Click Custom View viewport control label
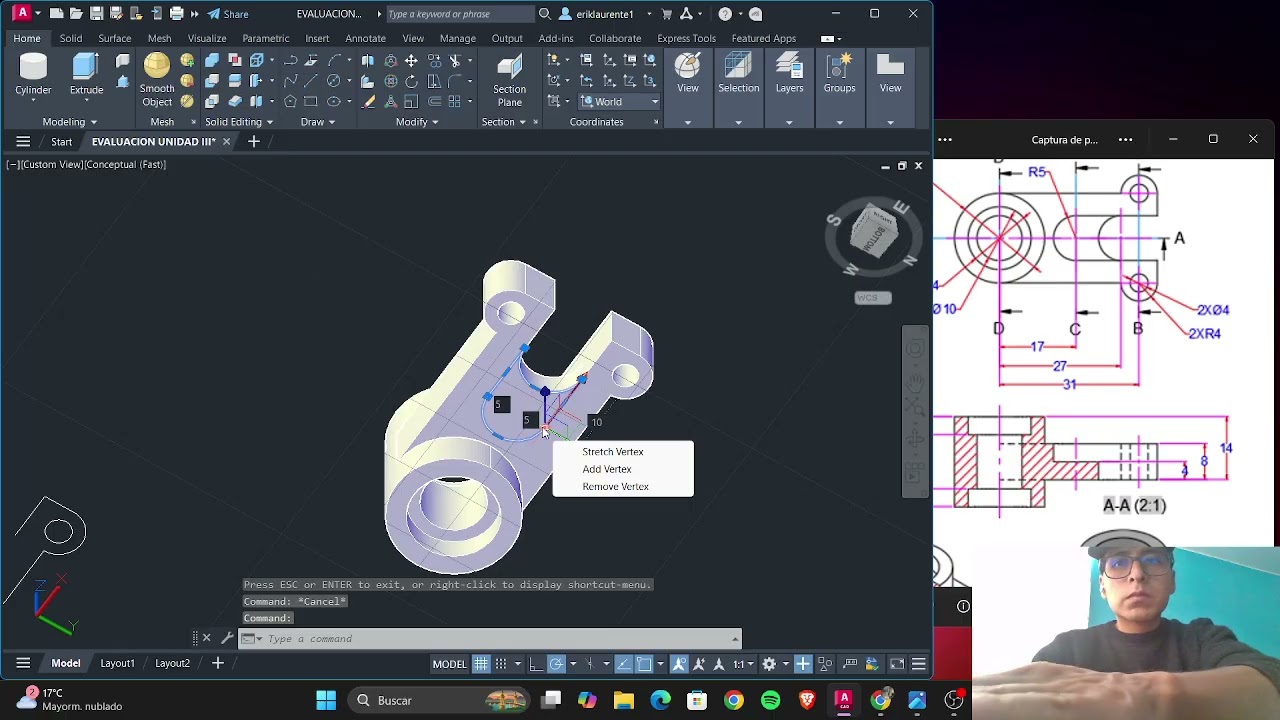The height and width of the screenshot is (720, 1280). coord(51,164)
